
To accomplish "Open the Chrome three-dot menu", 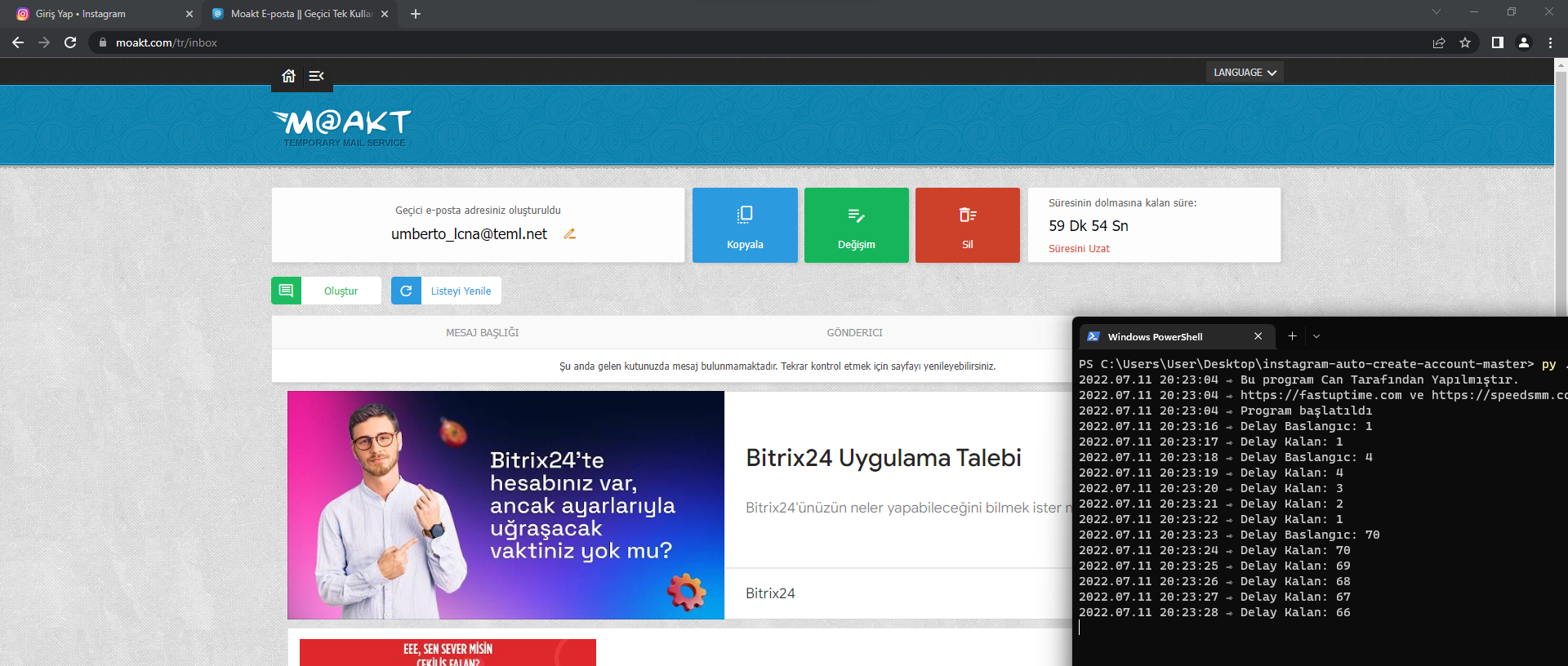I will [1550, 42].
